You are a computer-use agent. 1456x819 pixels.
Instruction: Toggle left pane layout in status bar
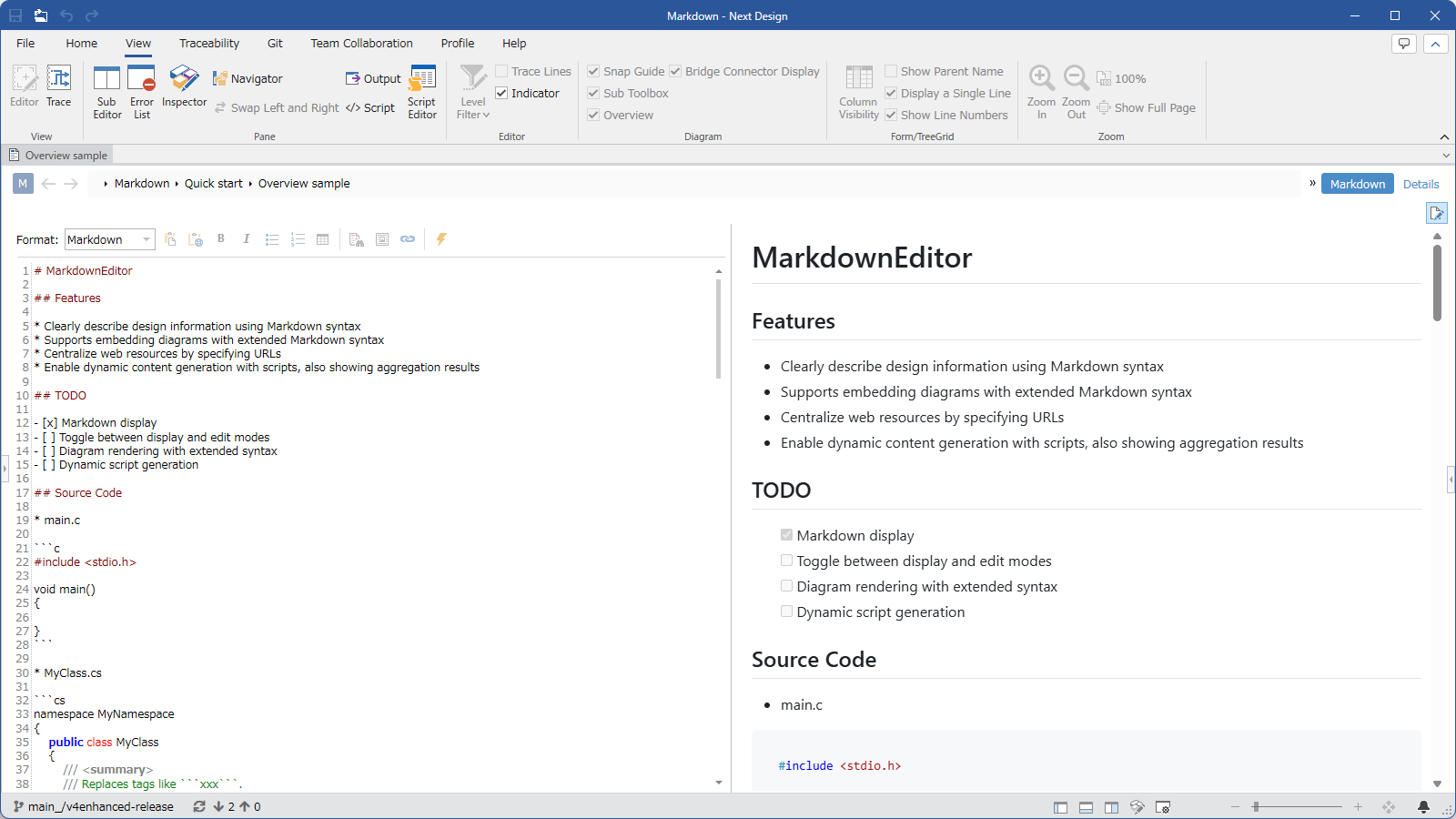point(1060,807)
